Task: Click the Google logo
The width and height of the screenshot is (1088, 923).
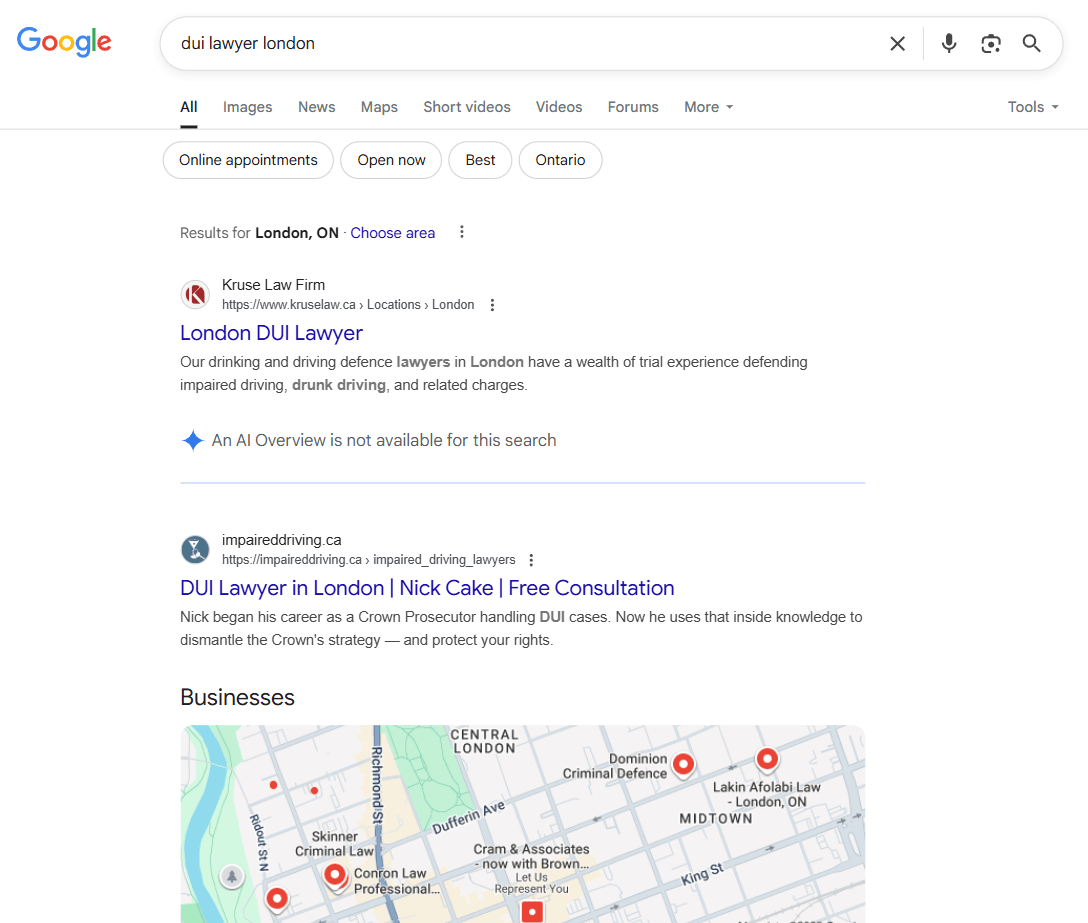Action: [x=64, y=42]
